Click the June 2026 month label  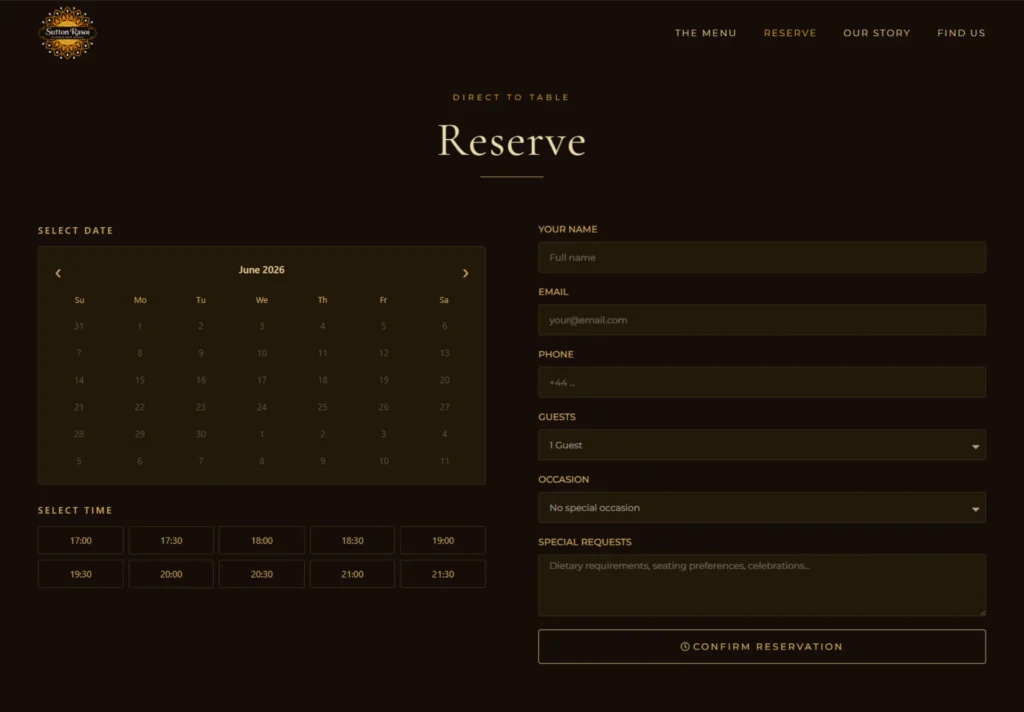click(x=261, y=270)
